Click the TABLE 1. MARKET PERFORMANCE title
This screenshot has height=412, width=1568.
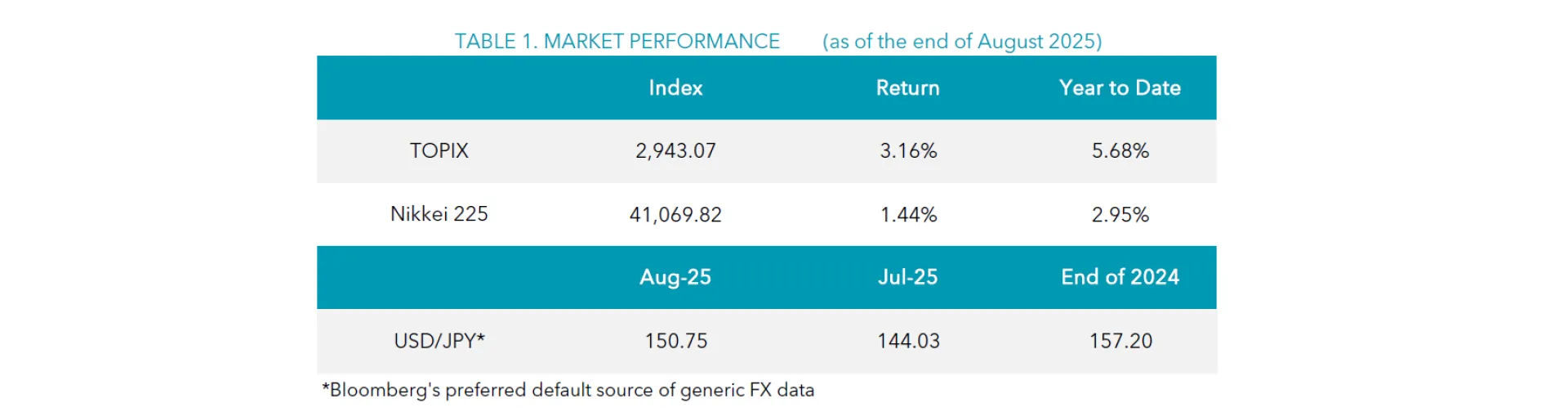click(617, 42)
